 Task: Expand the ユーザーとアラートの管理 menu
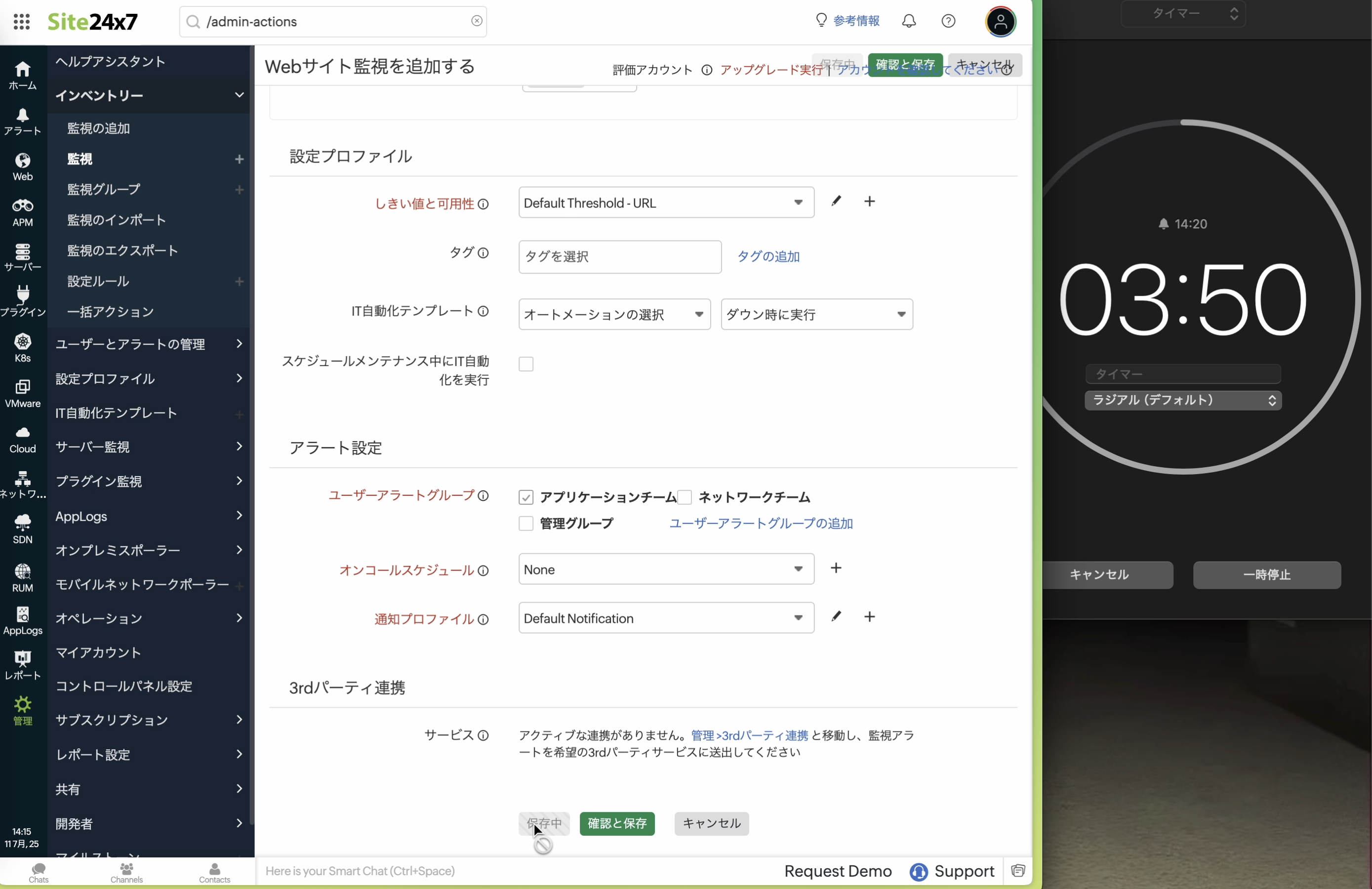[x=149, y=344]
